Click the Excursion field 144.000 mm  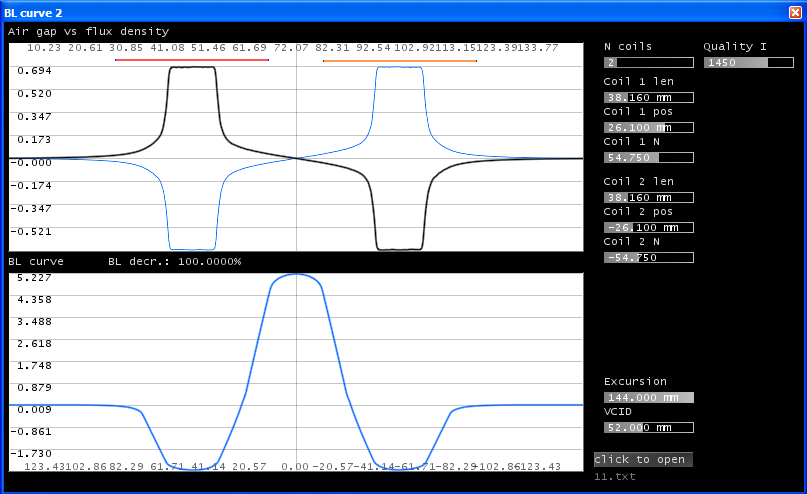point(648,398)
